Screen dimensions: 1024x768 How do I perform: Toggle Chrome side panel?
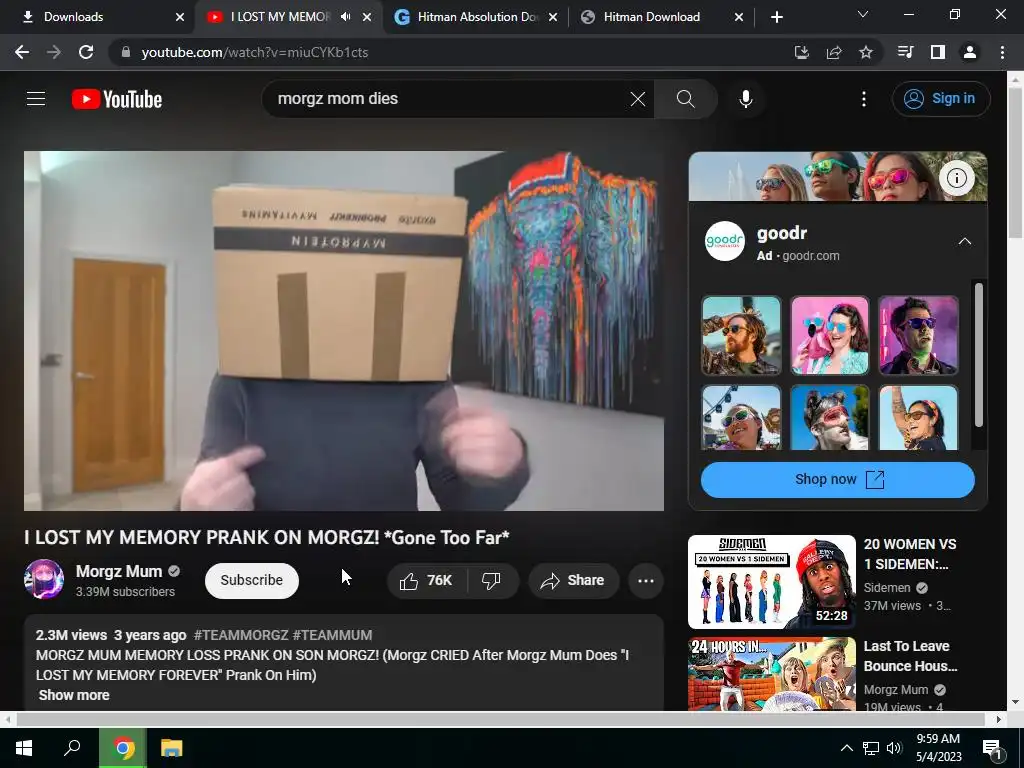point(937,52)
